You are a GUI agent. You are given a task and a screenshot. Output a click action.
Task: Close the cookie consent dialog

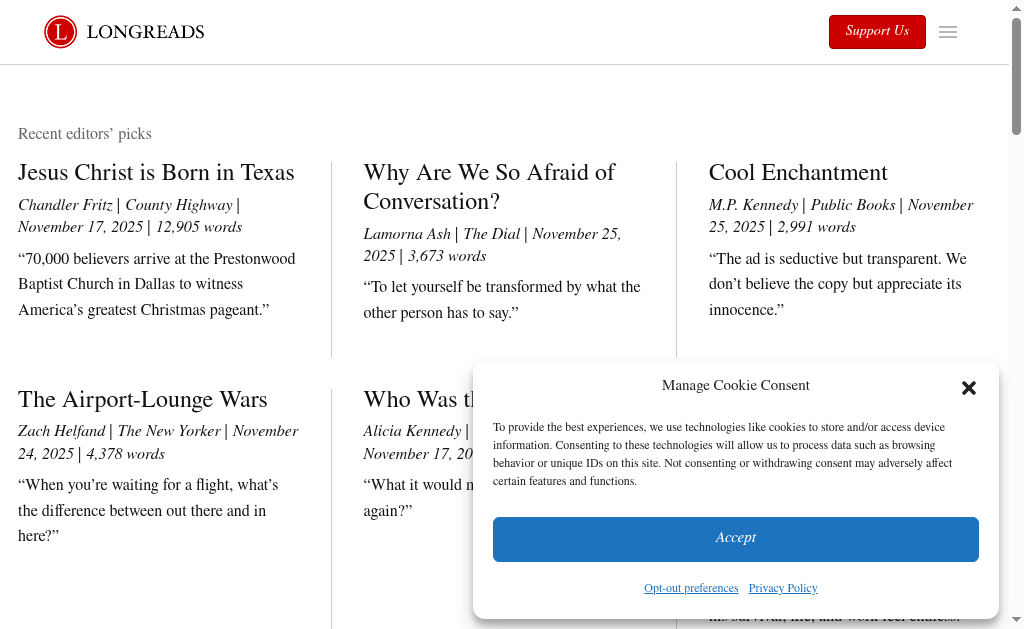tap(968, 388)
